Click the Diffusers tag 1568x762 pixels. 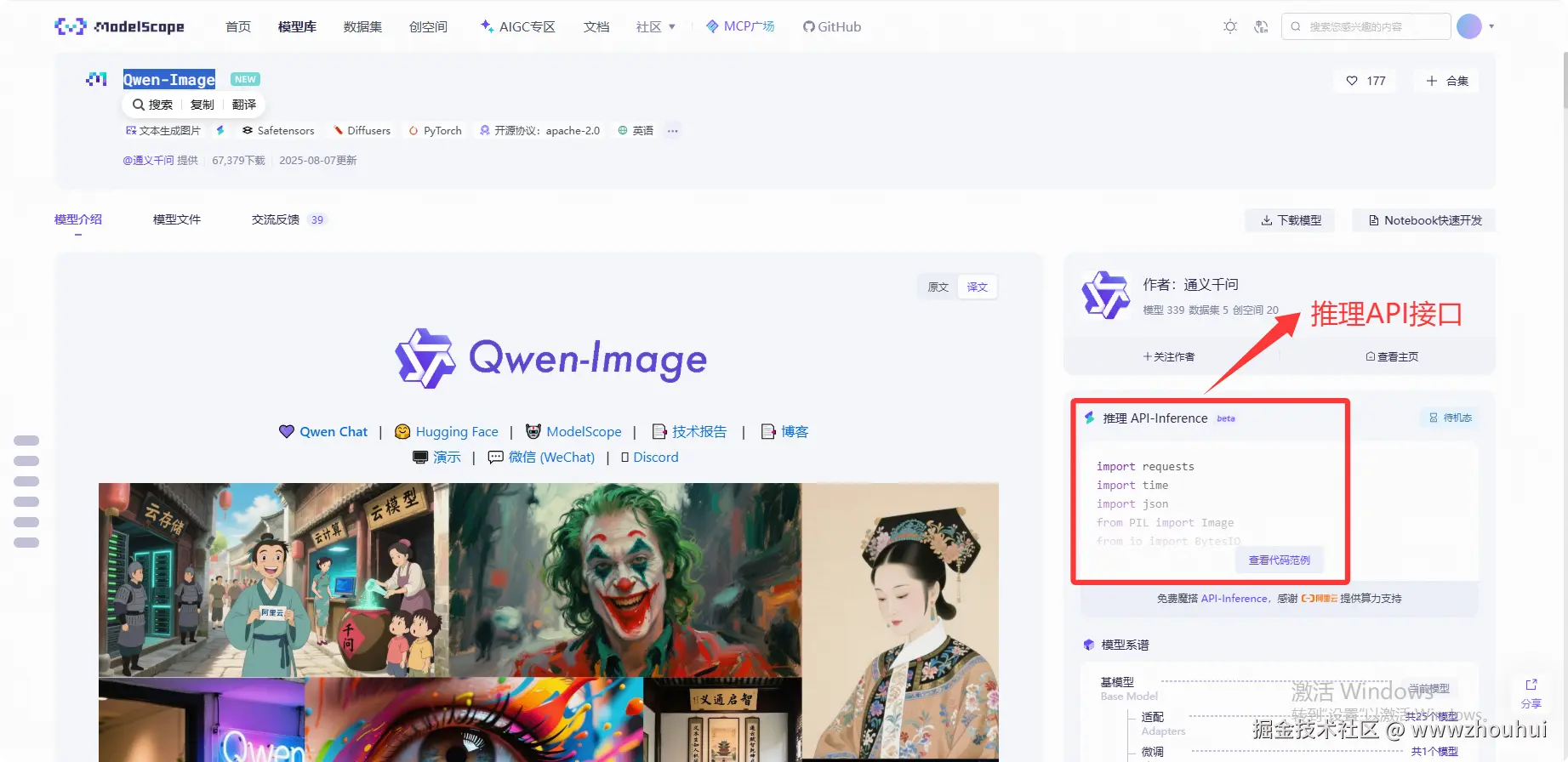(x=362, y=130)
